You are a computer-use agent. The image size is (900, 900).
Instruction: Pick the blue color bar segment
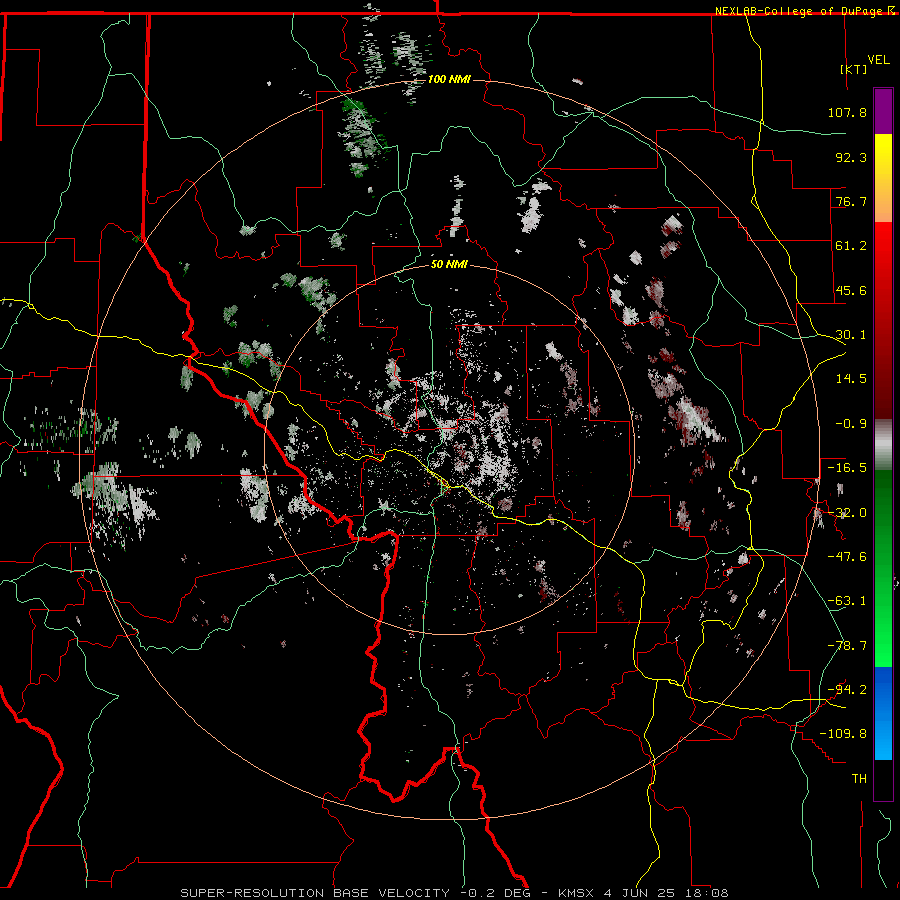click(x=883, y=713)
